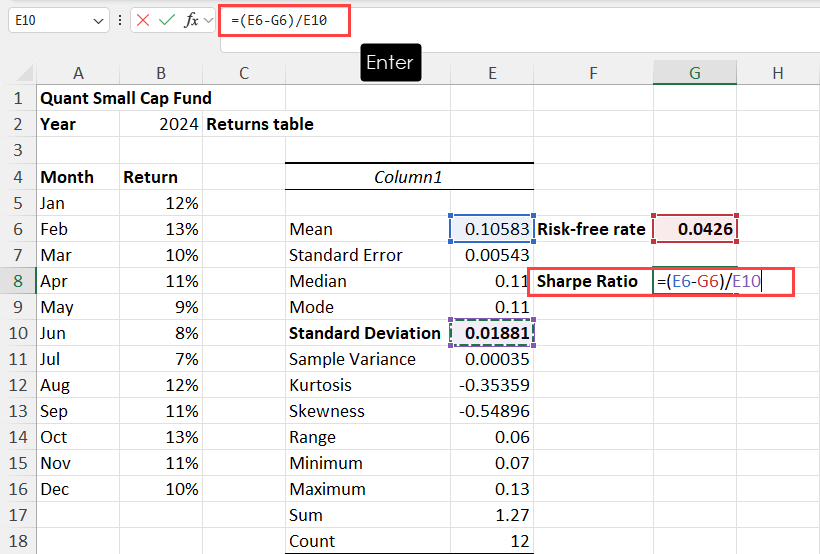The height and width of the screenshot is (554, 820).
Task: Click the 'Median' label cell
Action: tap(368, 281)
